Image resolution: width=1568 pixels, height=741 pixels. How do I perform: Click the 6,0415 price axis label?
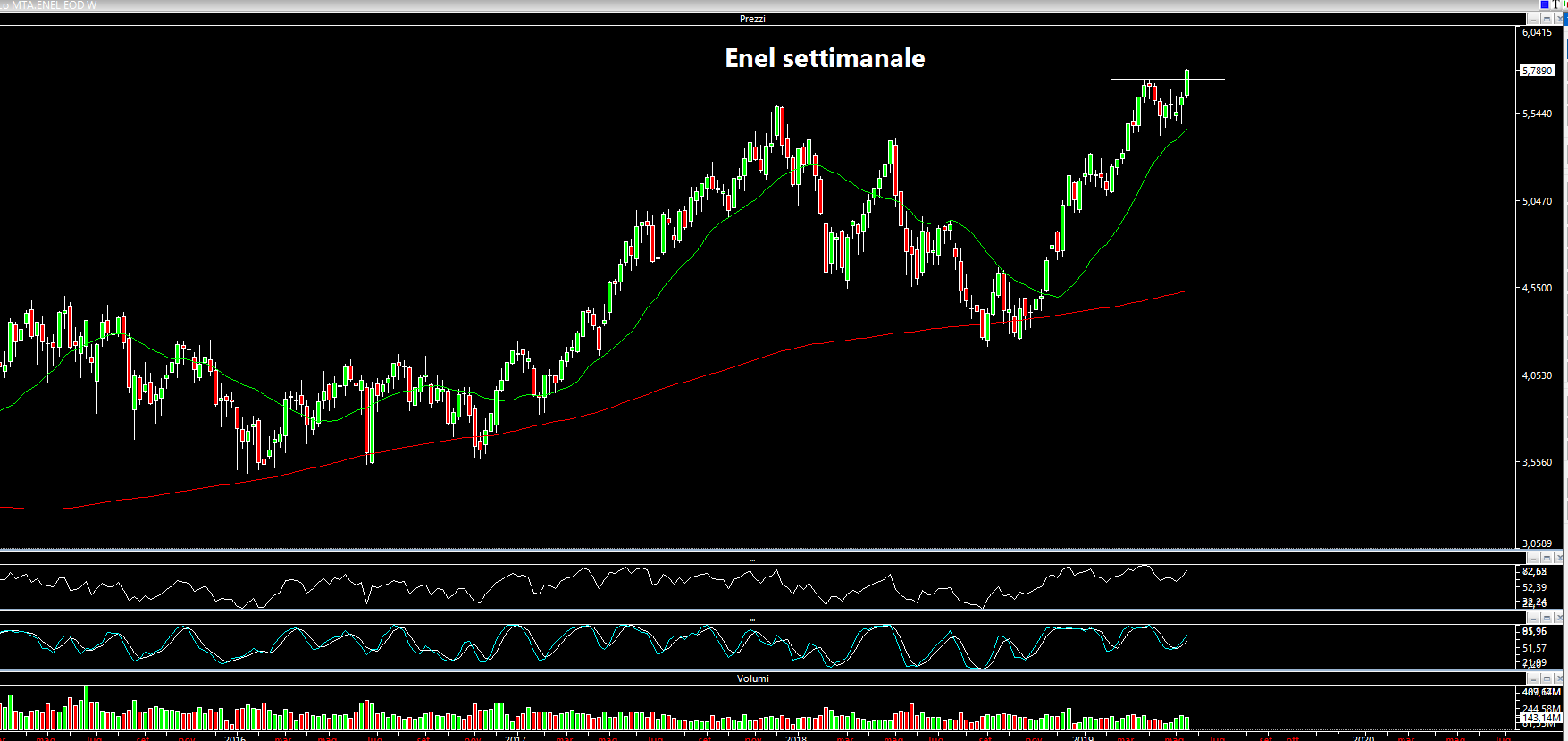(1538, 32)
